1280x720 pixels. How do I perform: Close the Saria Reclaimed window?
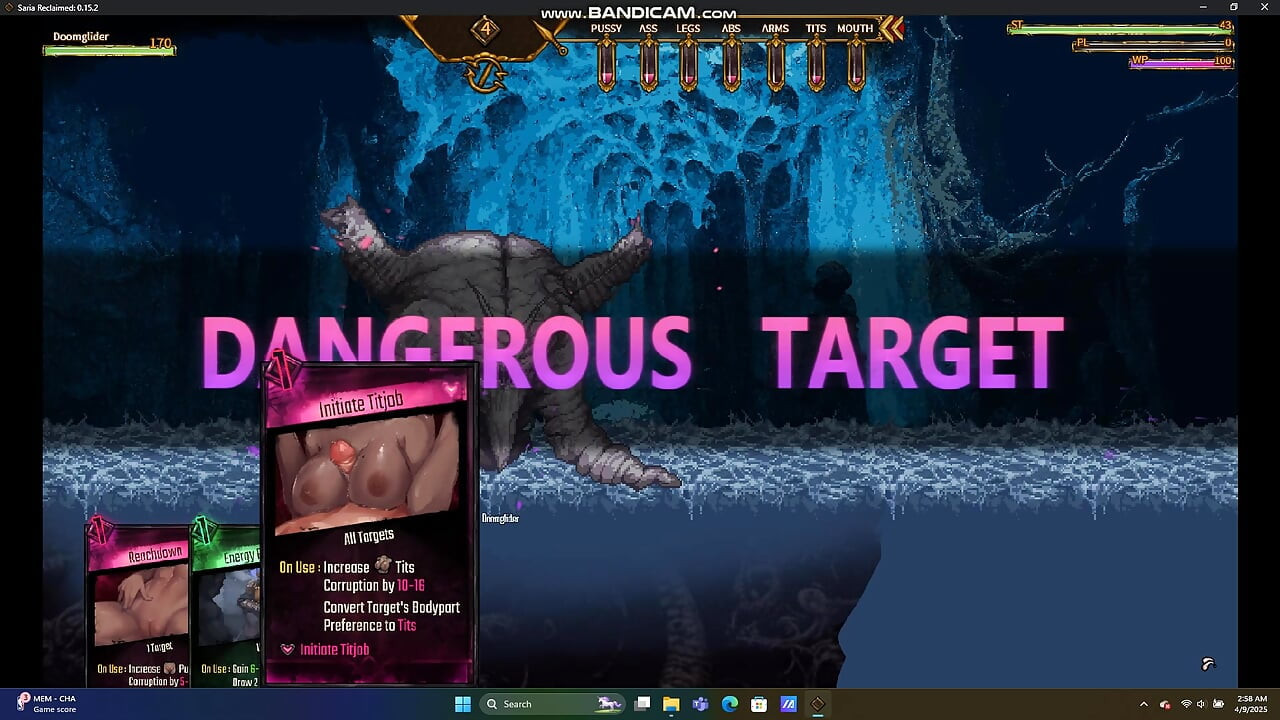pos(1264,7)
